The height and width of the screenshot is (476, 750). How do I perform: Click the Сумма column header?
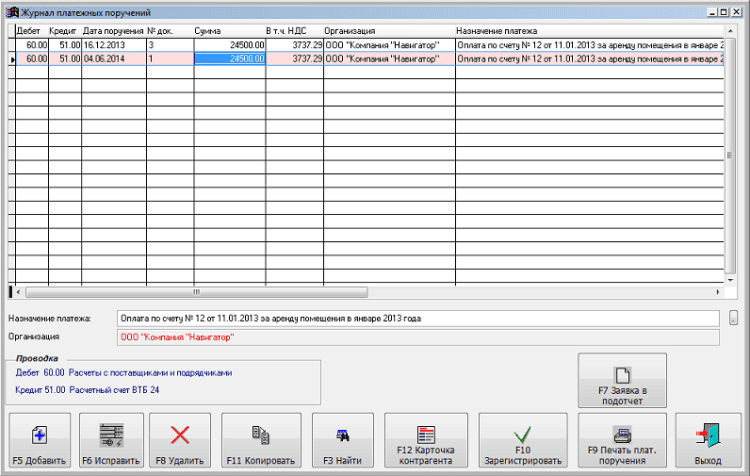point(230,31)
